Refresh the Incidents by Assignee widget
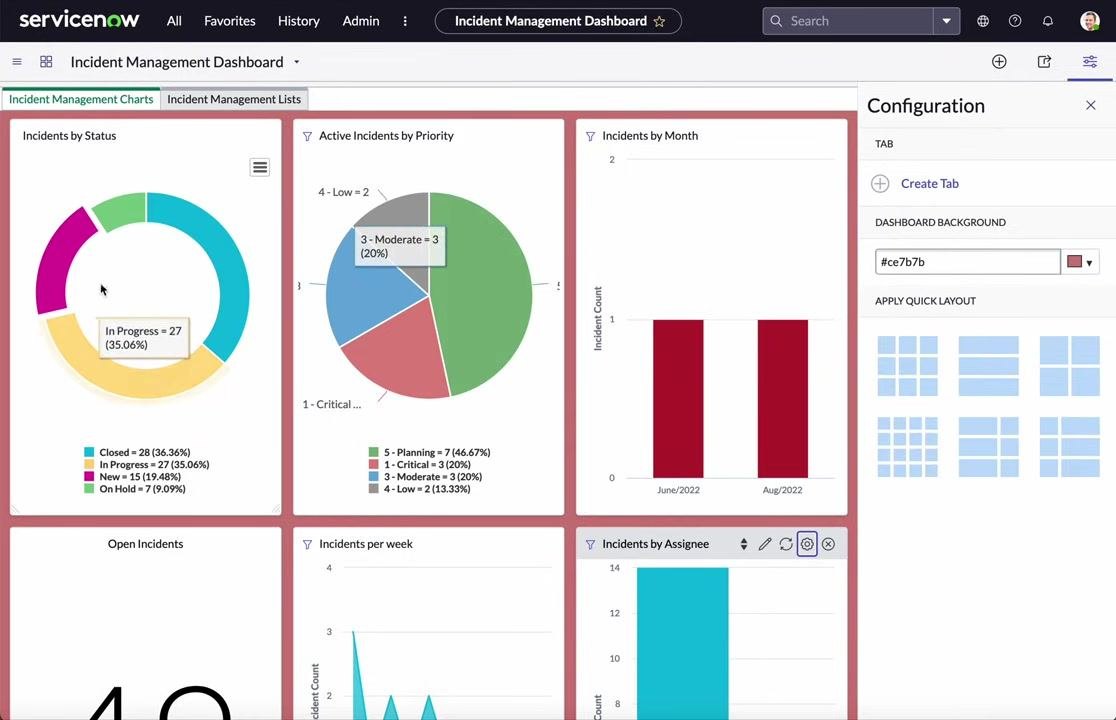This screenshot has width=1116, height=720. click(x=786, y=544)
